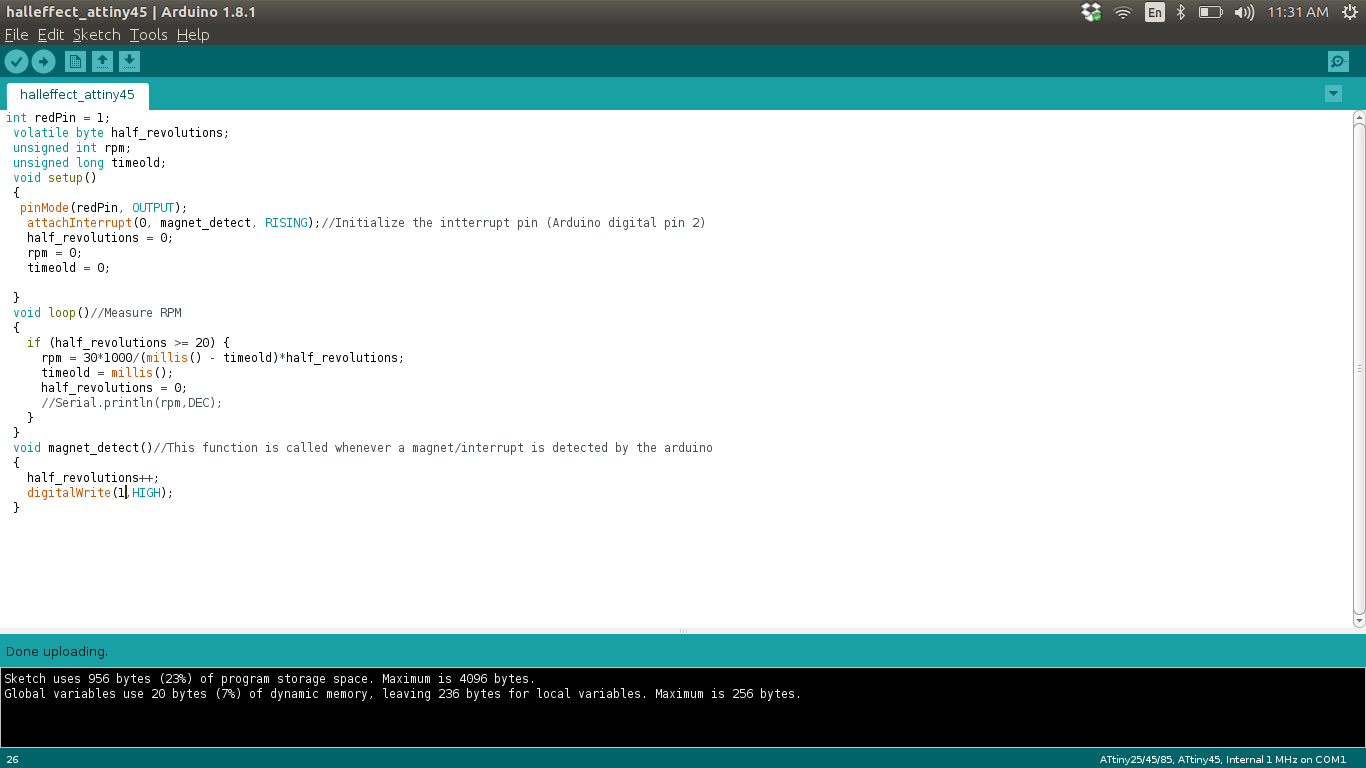
Task: Open the volume sound indicator
Action: click(x=1244, y=12)
